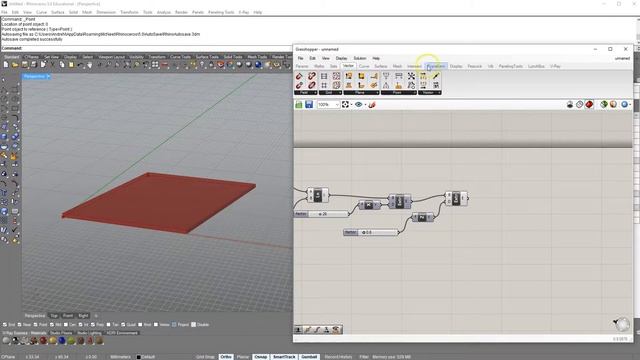The image size is (640, 360).
Task: Select the CPlanes toolbar tab in Rhino
Action: click(32, 57)
